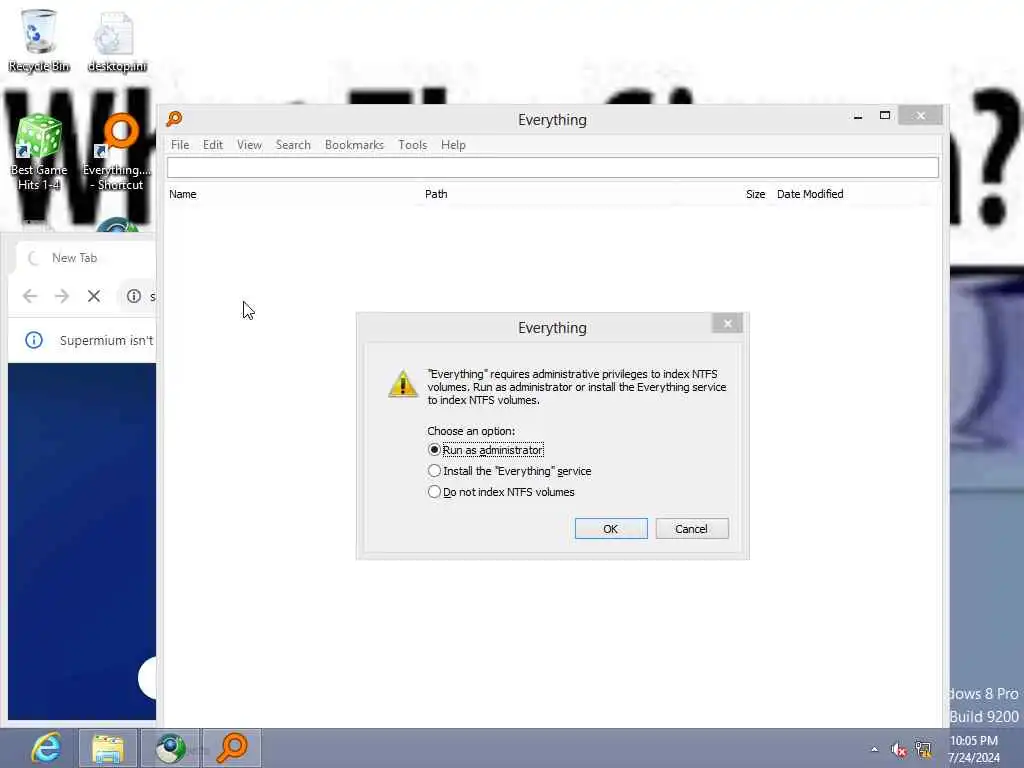Switch to Supermium browser in taskbar
The width and height of the screenshot is (1024, 768).
170,748
